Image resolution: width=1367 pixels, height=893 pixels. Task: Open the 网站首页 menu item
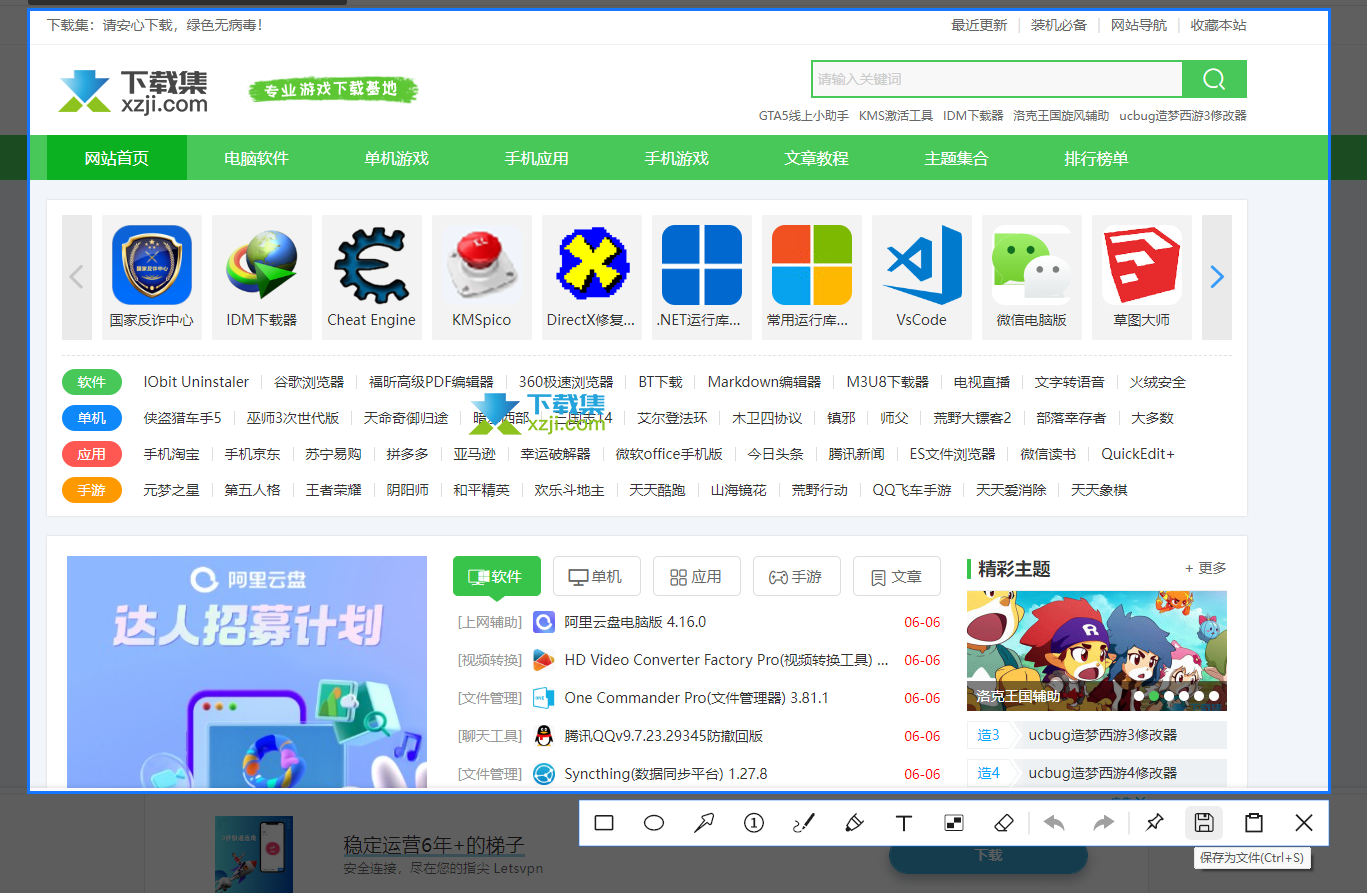[x=117, y=158]
